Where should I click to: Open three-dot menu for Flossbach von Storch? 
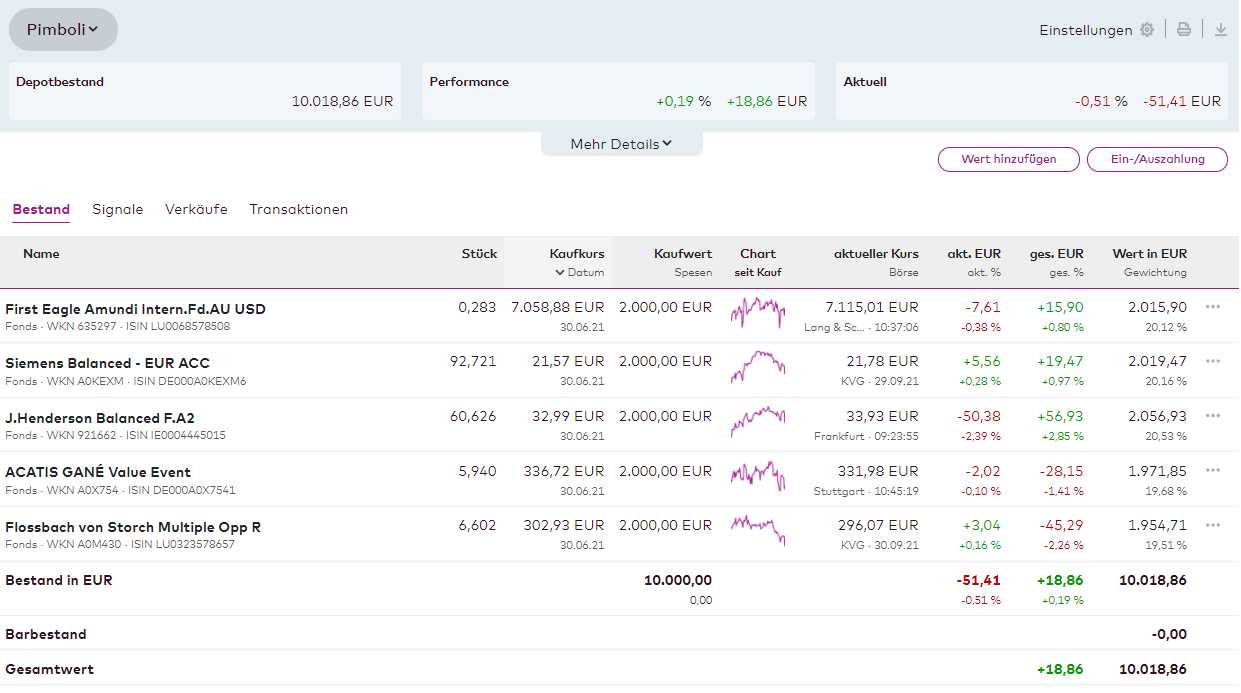pyautogui.click(x=1213, y=525)
